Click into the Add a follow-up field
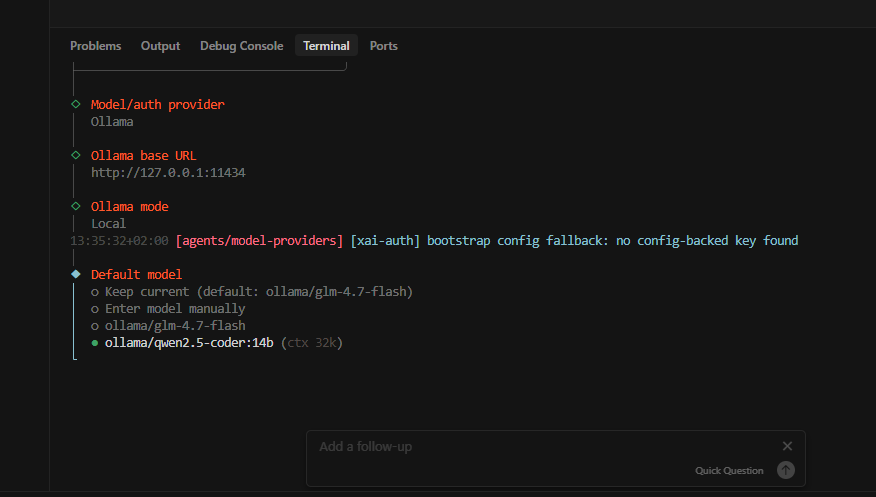876x497 pixels. [x=540, y=447]
